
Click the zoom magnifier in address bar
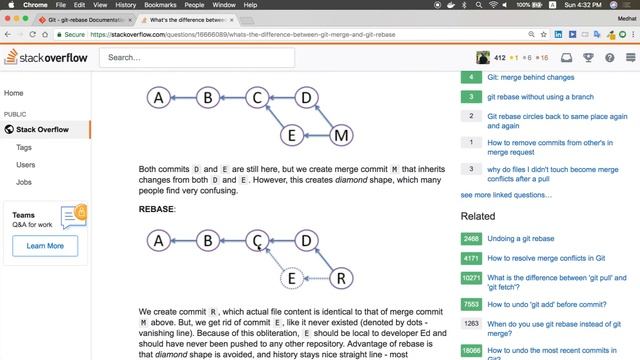(x=531, y=35)
